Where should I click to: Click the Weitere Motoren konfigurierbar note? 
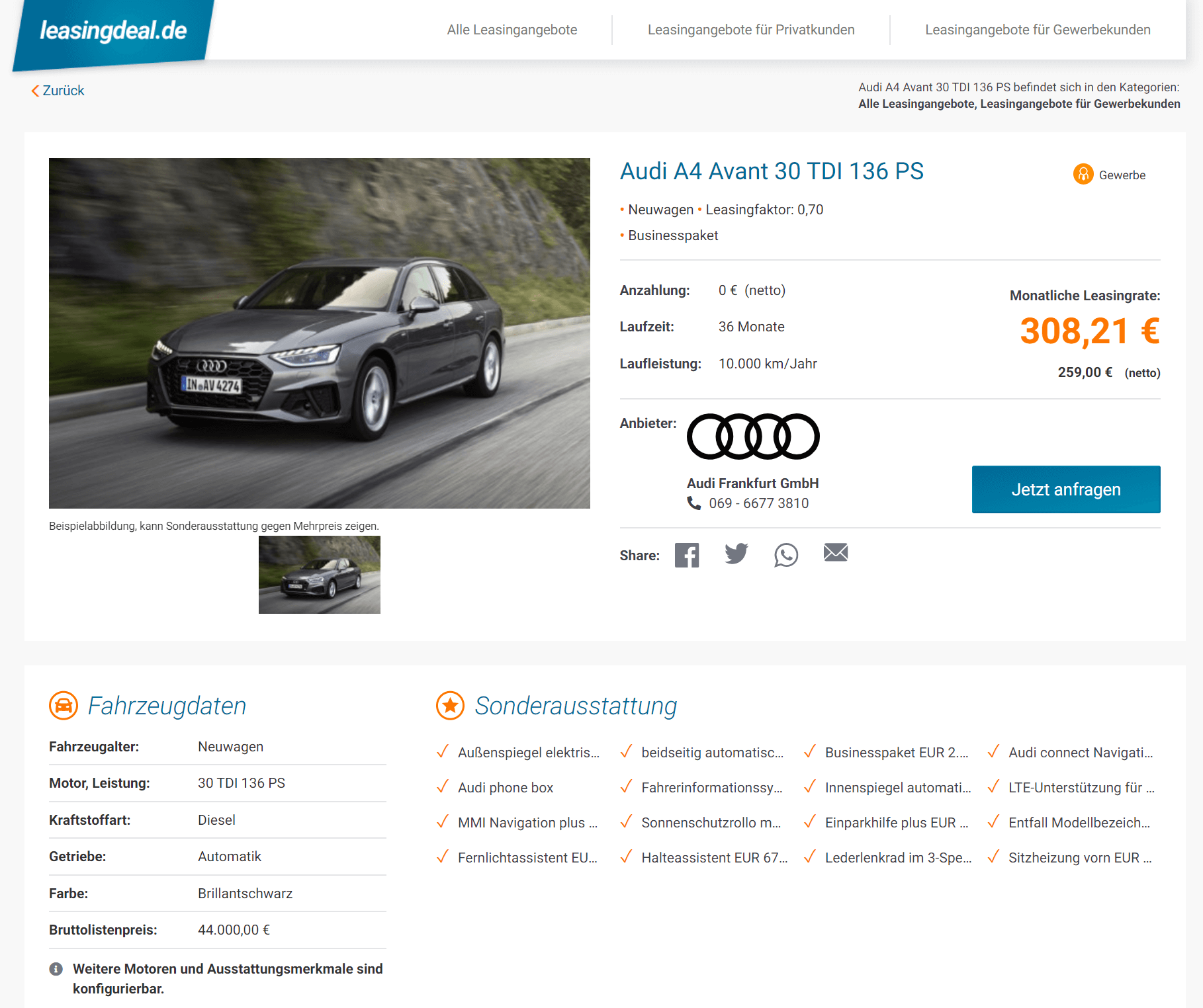[x=228, y=979]
